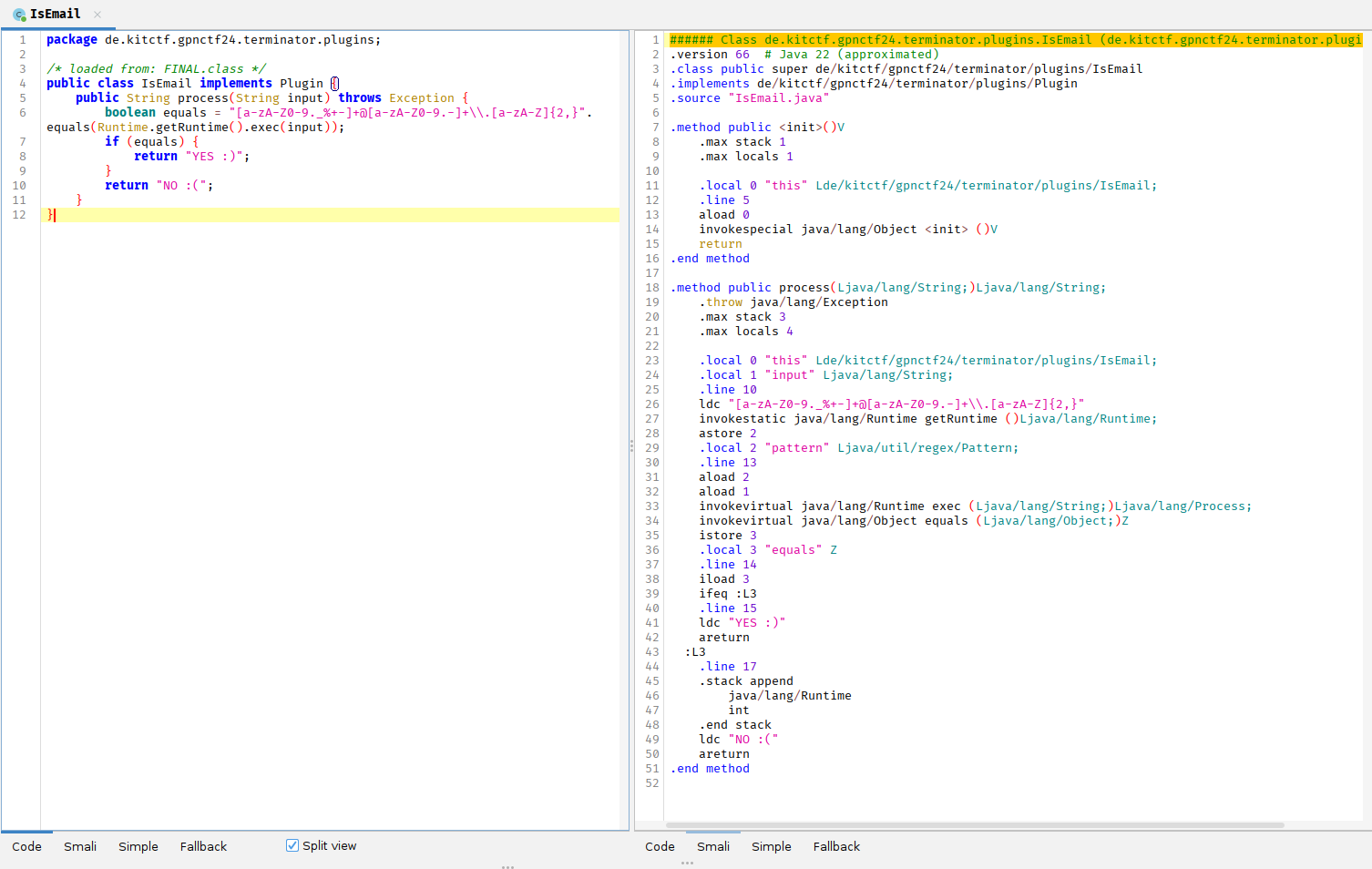Switch the left pane to Smali view
Image resolution: width=1372 pixels, height=869 pixels.
point(80,846)
